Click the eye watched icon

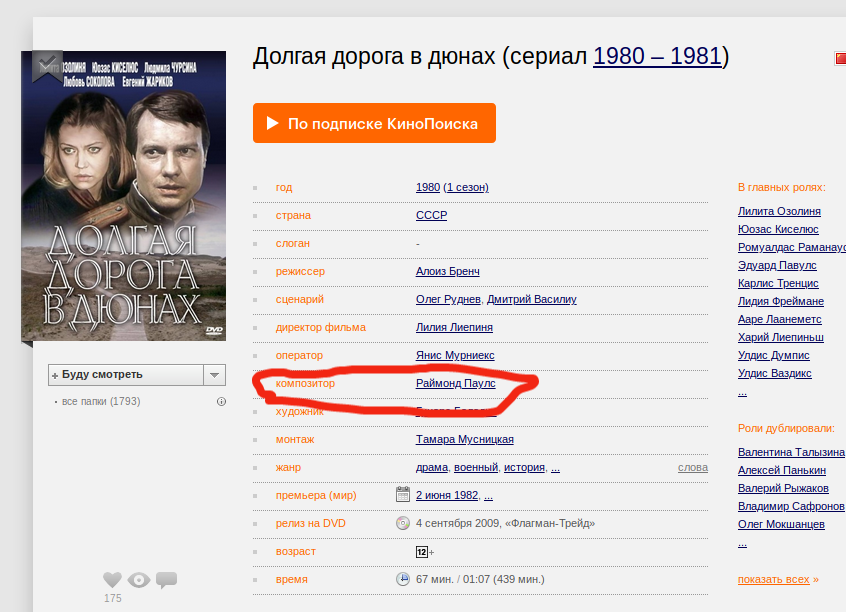(139, 580)
